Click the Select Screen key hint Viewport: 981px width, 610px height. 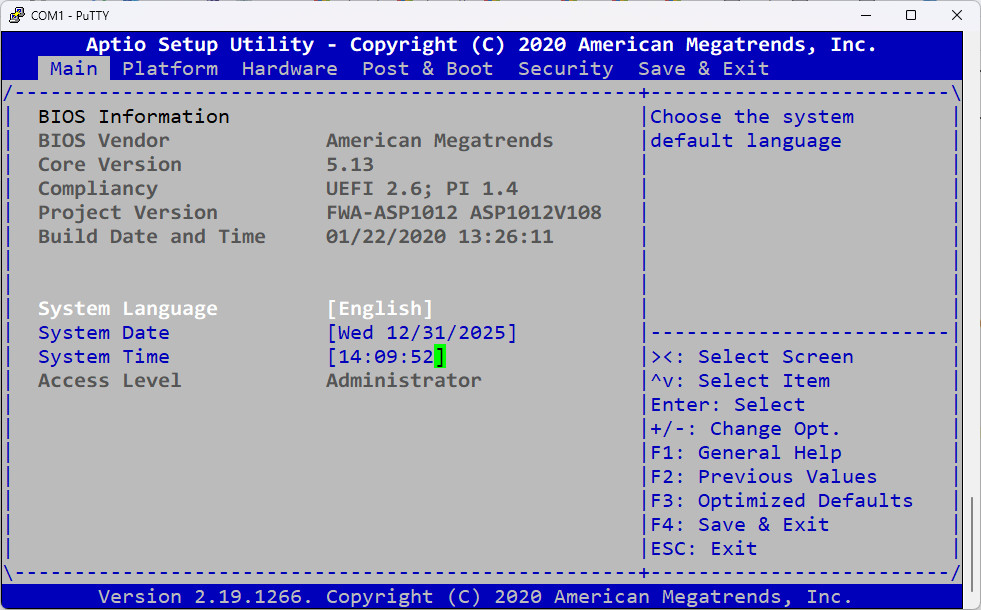coord(752,357)
